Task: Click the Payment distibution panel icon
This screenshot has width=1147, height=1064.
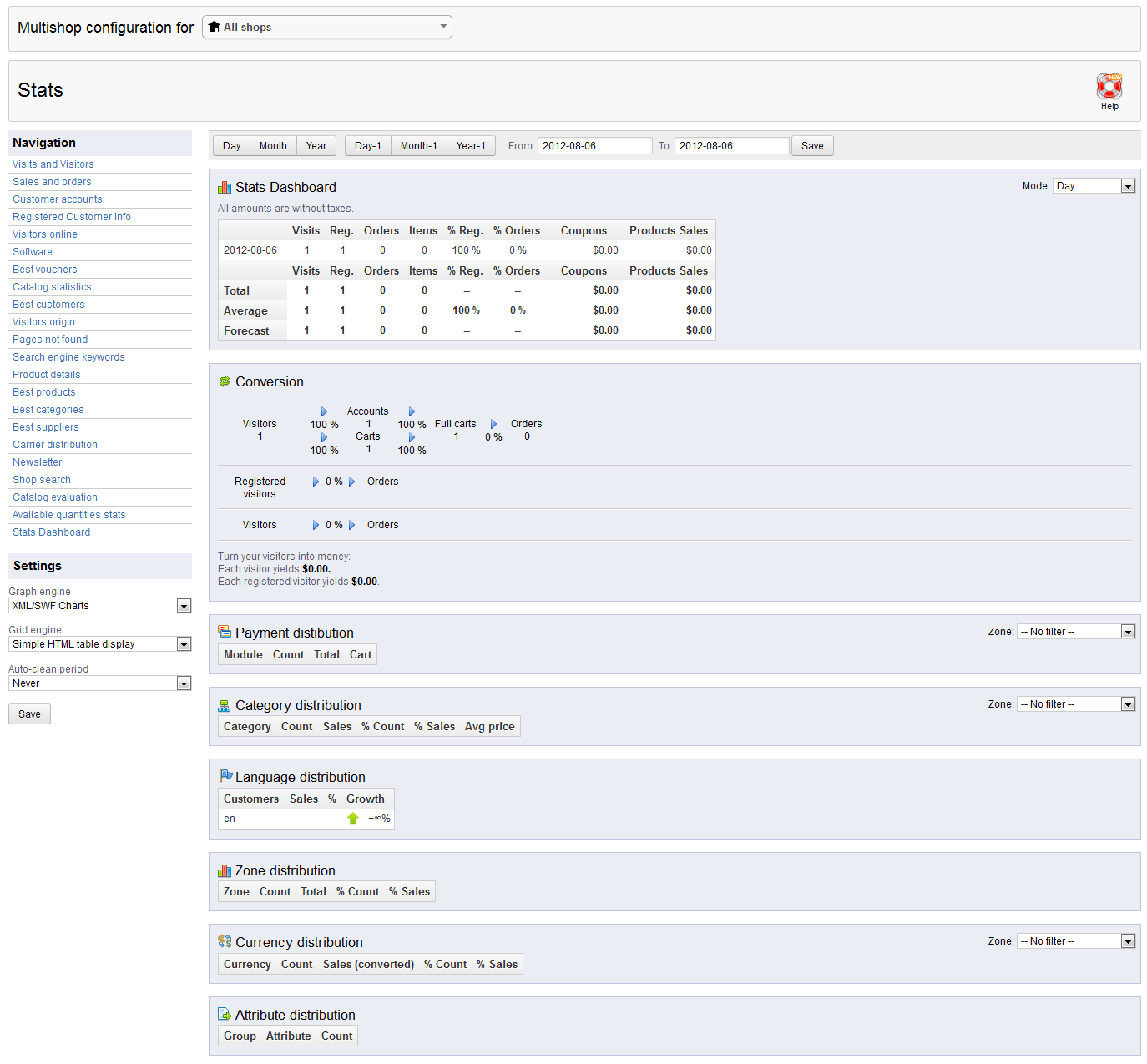Action: click(224, 632)
